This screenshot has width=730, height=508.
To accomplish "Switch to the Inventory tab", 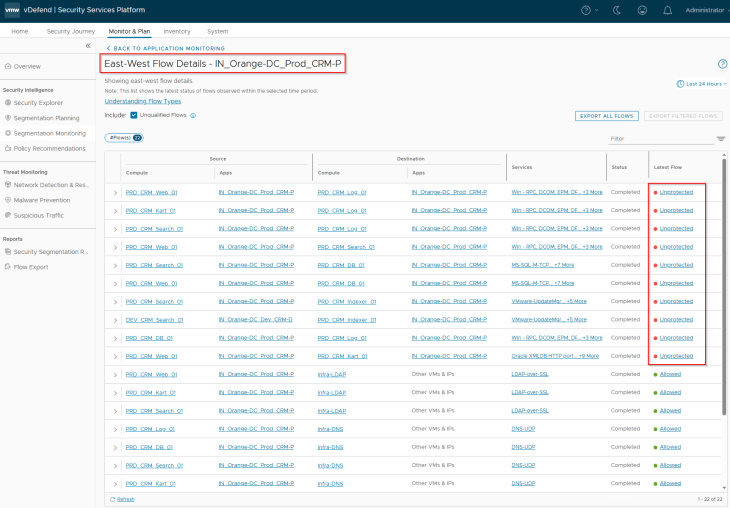I will click(177, 31).
